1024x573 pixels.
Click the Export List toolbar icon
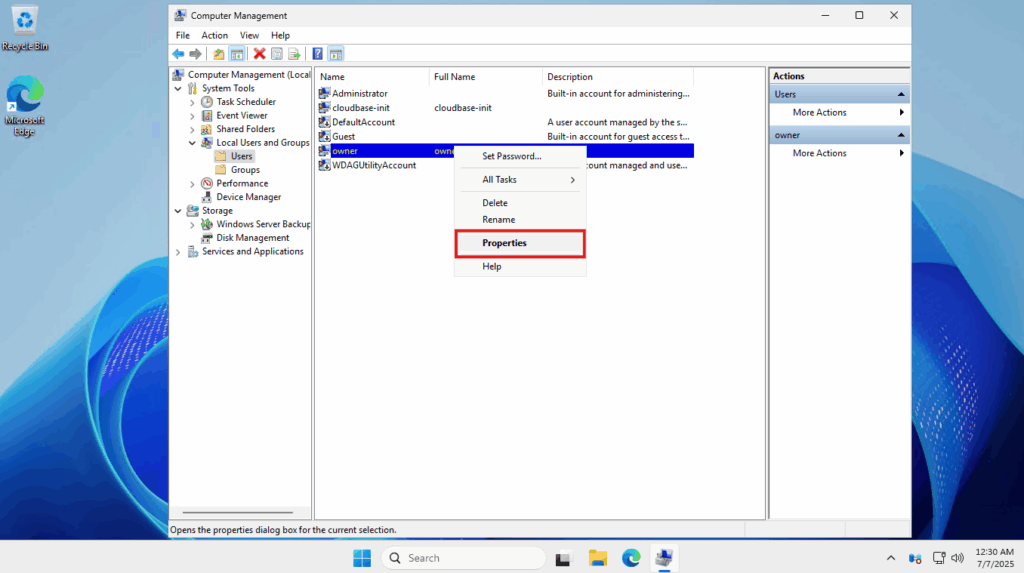(294, 54)
